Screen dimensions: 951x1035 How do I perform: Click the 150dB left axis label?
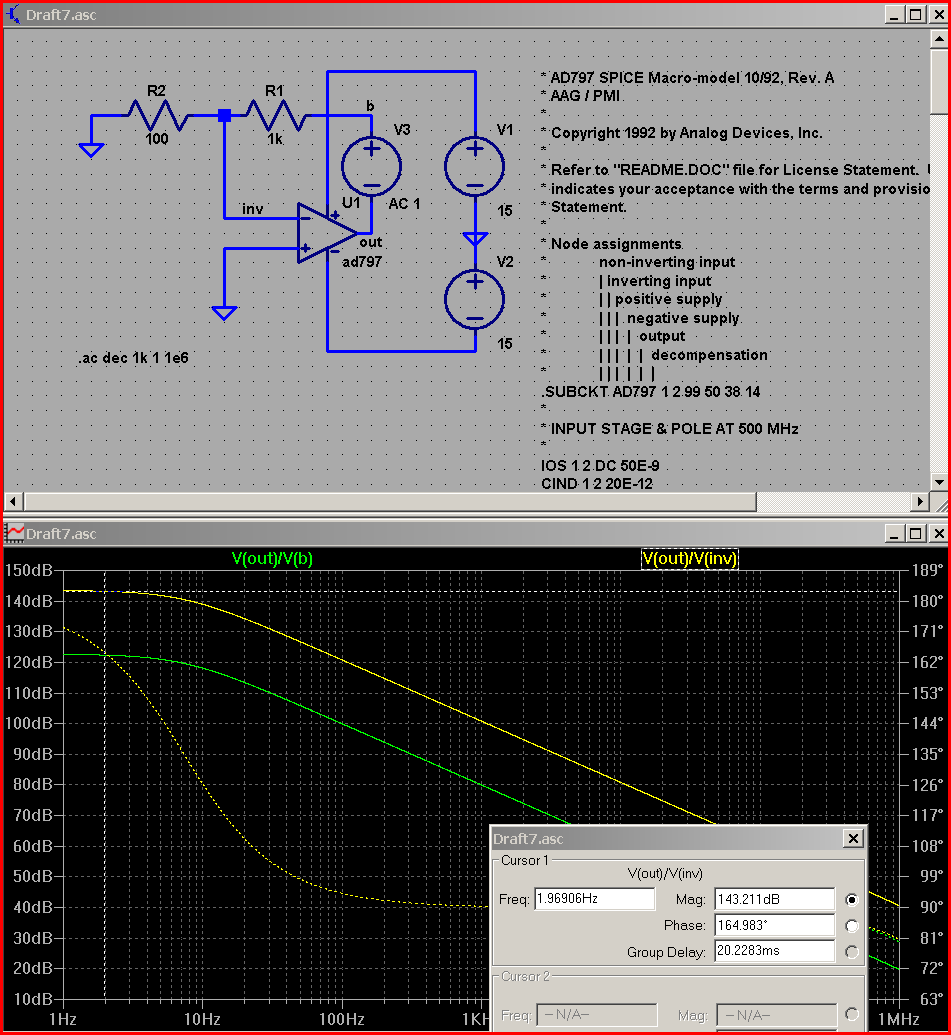click(28, 570)
